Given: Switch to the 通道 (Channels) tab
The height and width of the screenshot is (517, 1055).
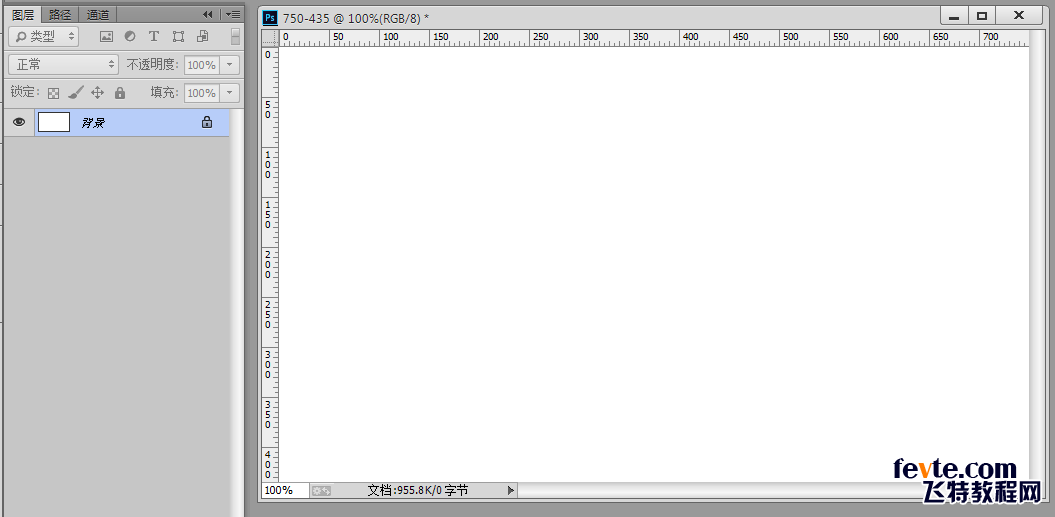Looking at the screenshot, I should pos(98,15).
